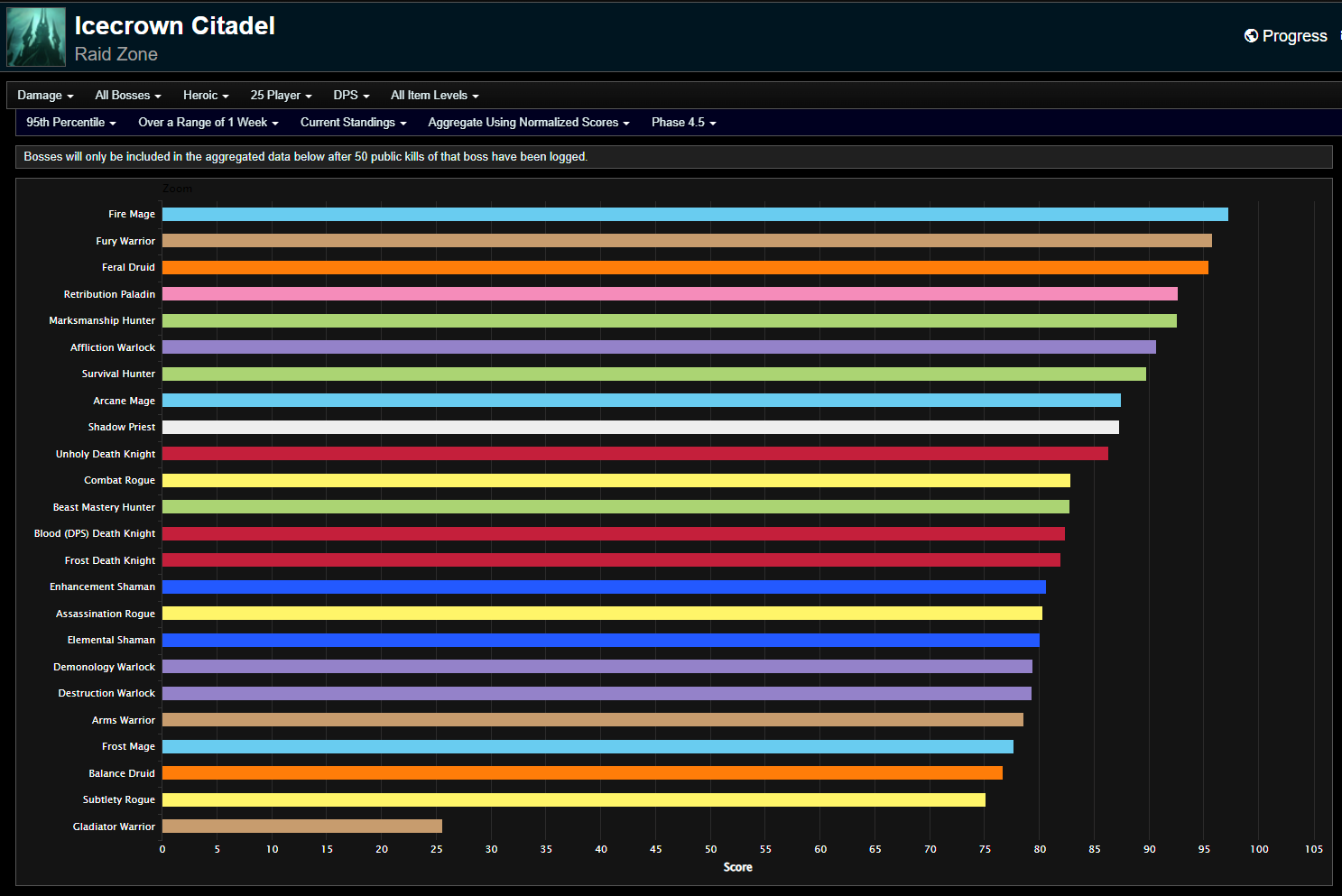Open the Current Standings dropdown
The image size is (1342, 896).
tap(352, 123)
